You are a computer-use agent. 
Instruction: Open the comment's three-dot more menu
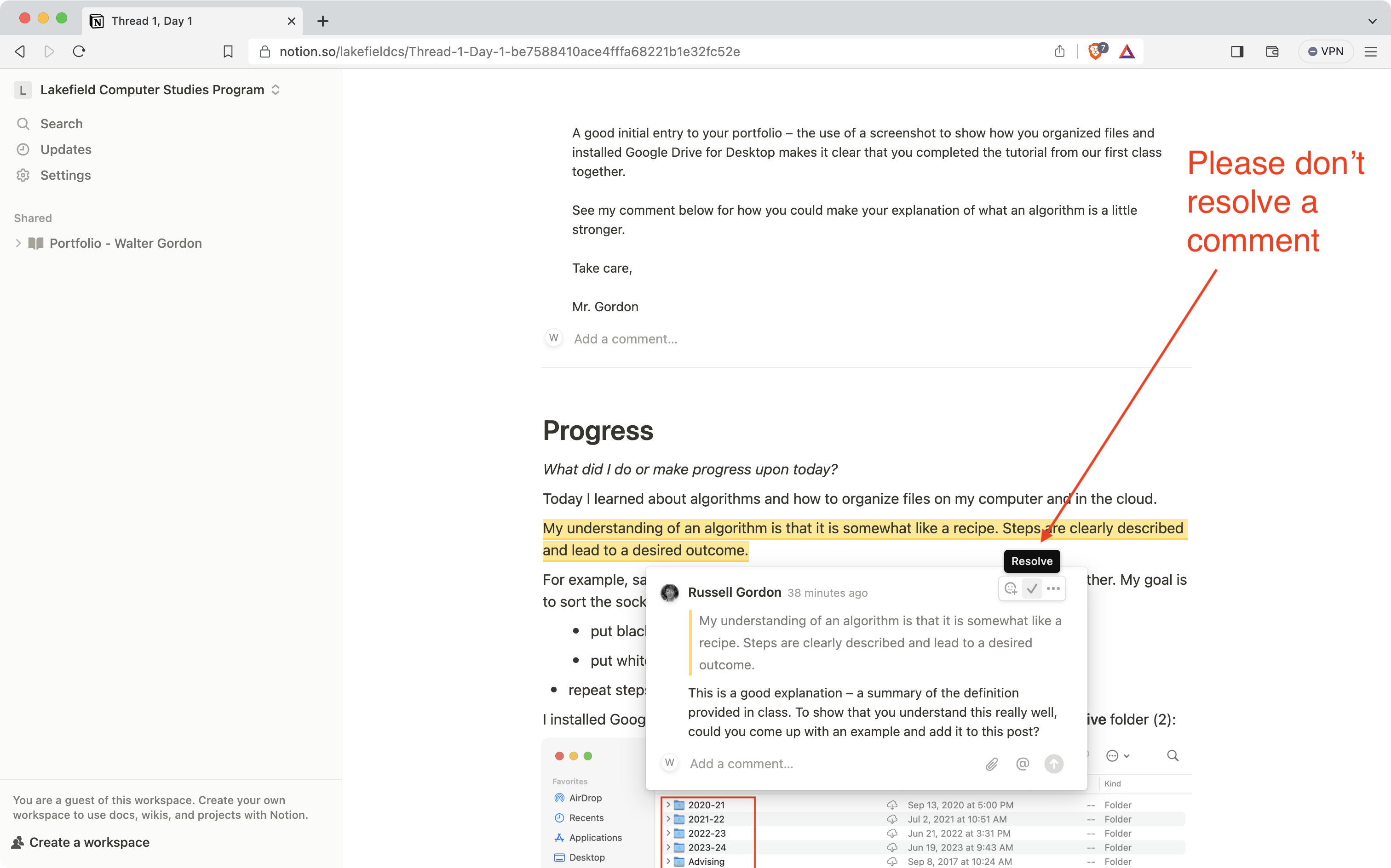pyautogui.click(x=1053, y=588)
